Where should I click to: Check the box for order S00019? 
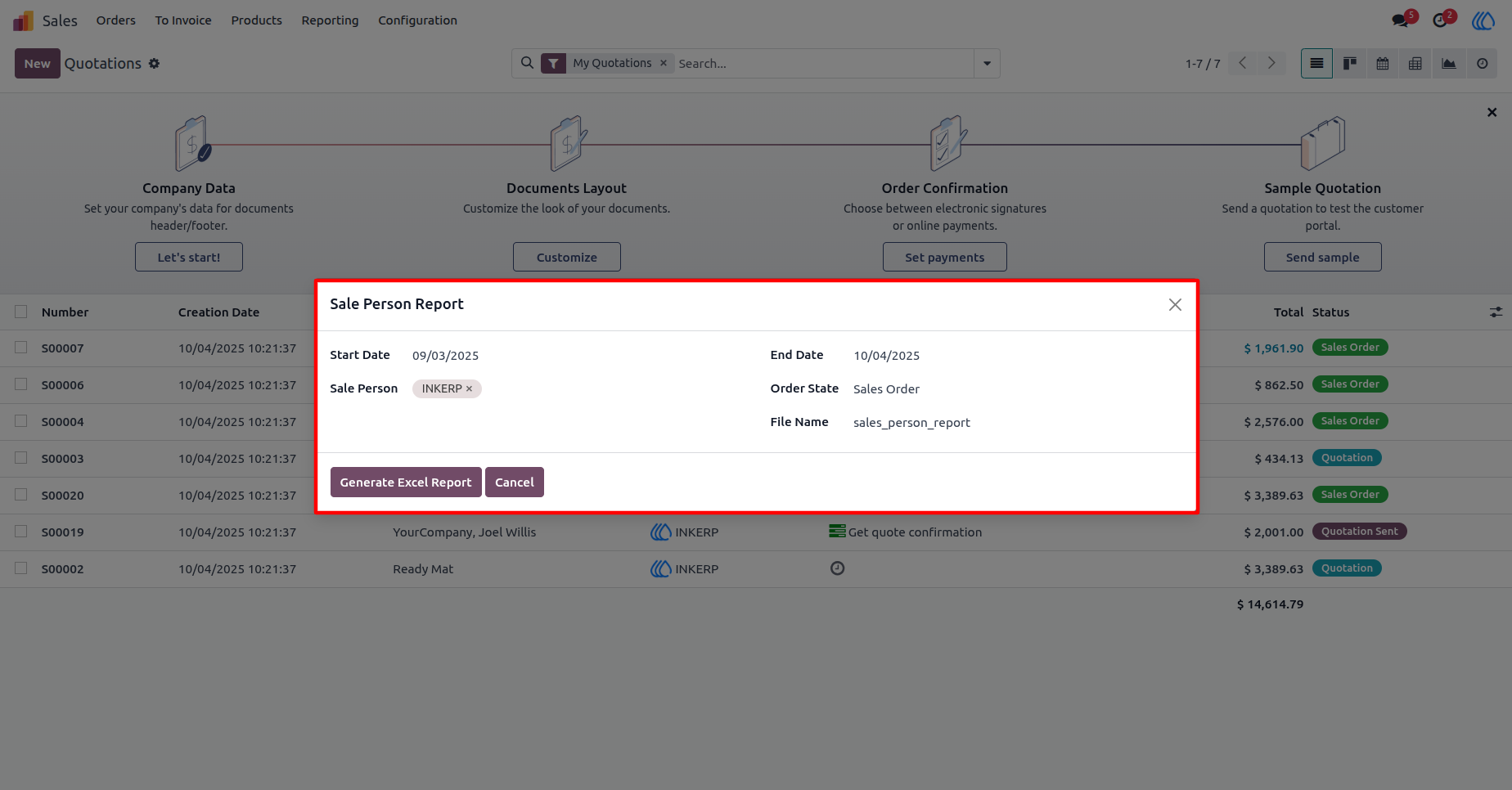tap(21, 532)
